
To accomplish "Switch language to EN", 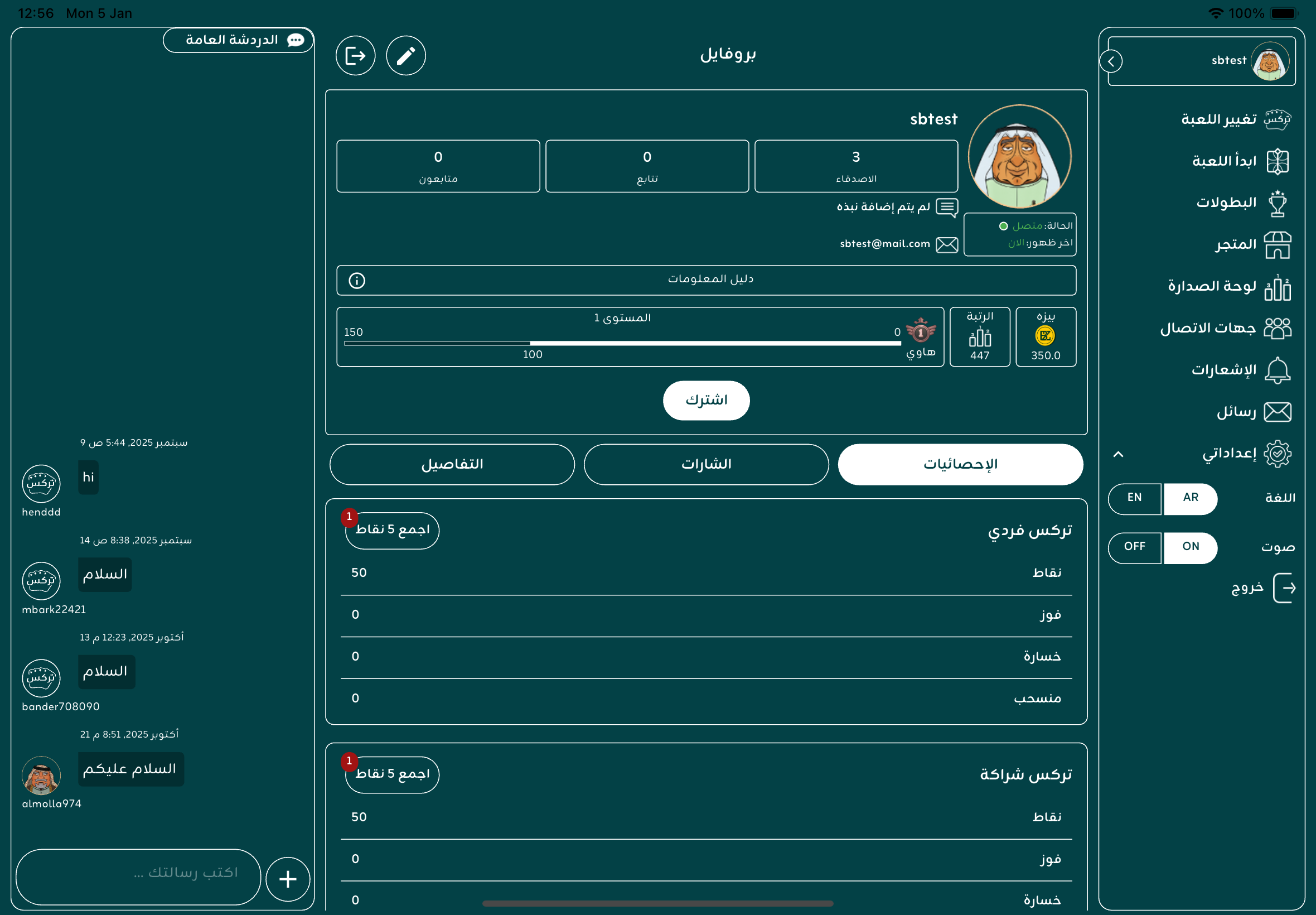I will click(x=1134, y=498).
